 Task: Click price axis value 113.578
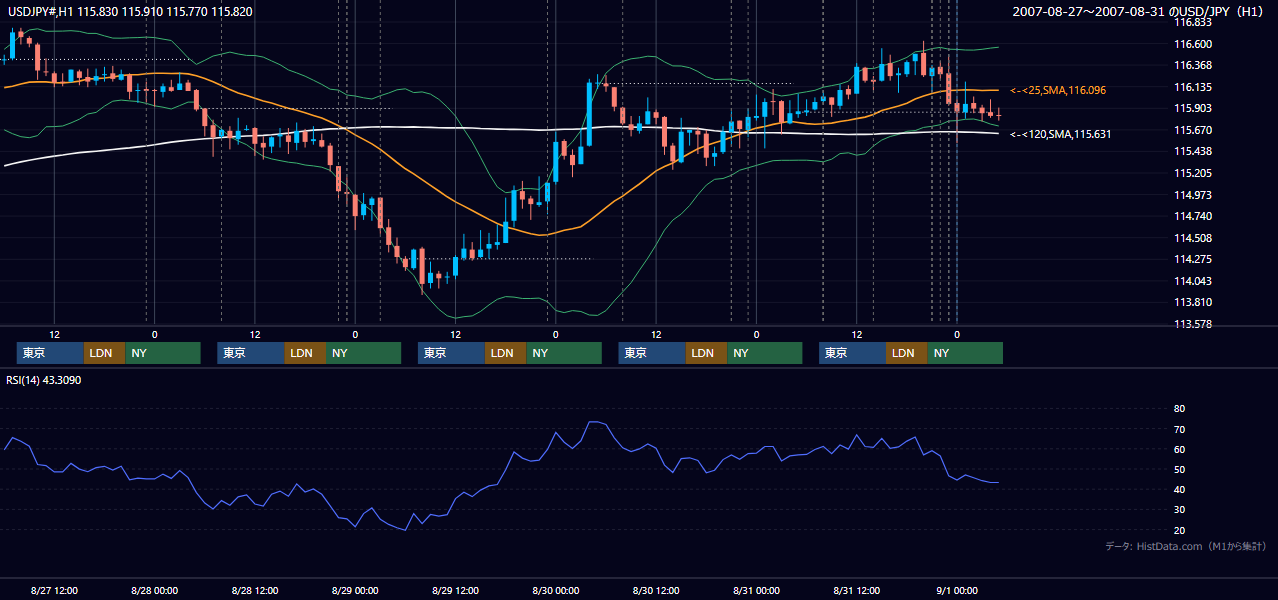[1192, 324]
